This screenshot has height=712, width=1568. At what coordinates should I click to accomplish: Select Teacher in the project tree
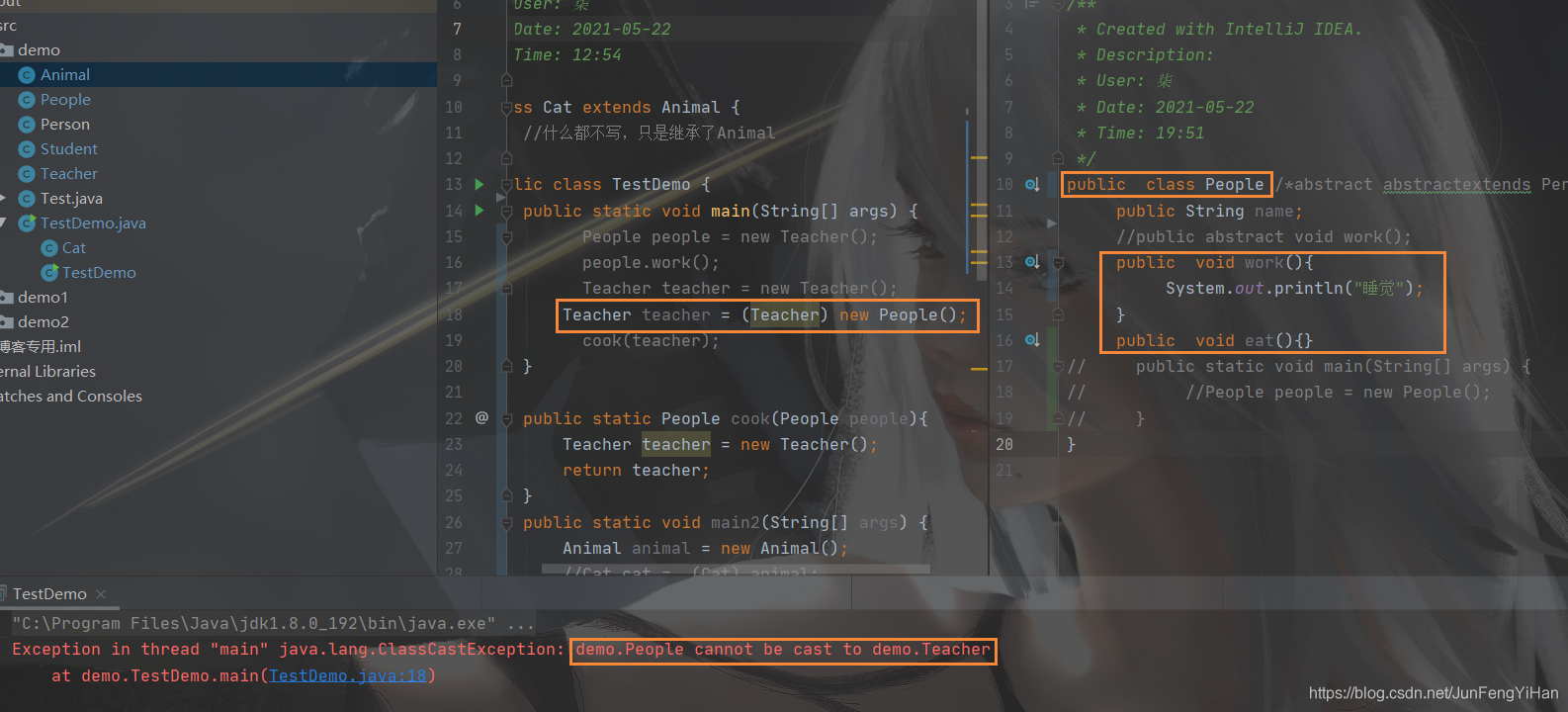point(69,174)
